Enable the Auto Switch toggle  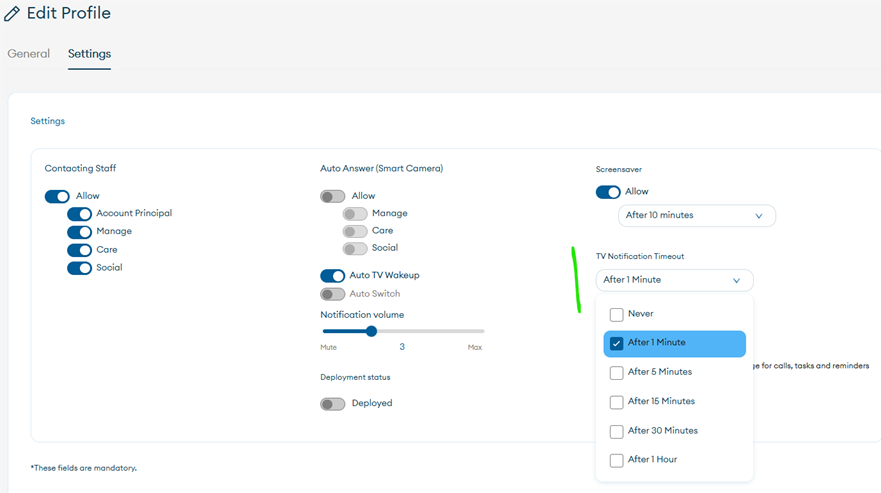click(x=332, y=294)
